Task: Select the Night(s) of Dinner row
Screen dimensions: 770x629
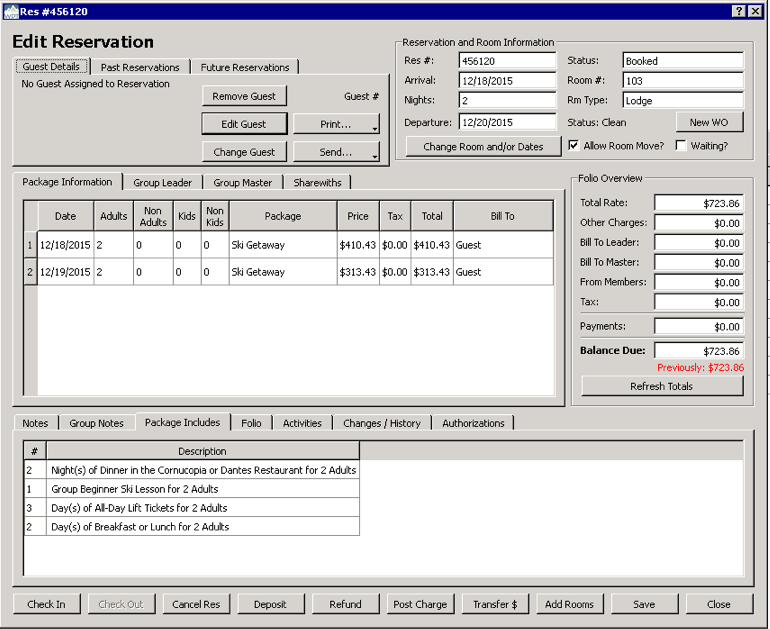Action: coord(192,470)
